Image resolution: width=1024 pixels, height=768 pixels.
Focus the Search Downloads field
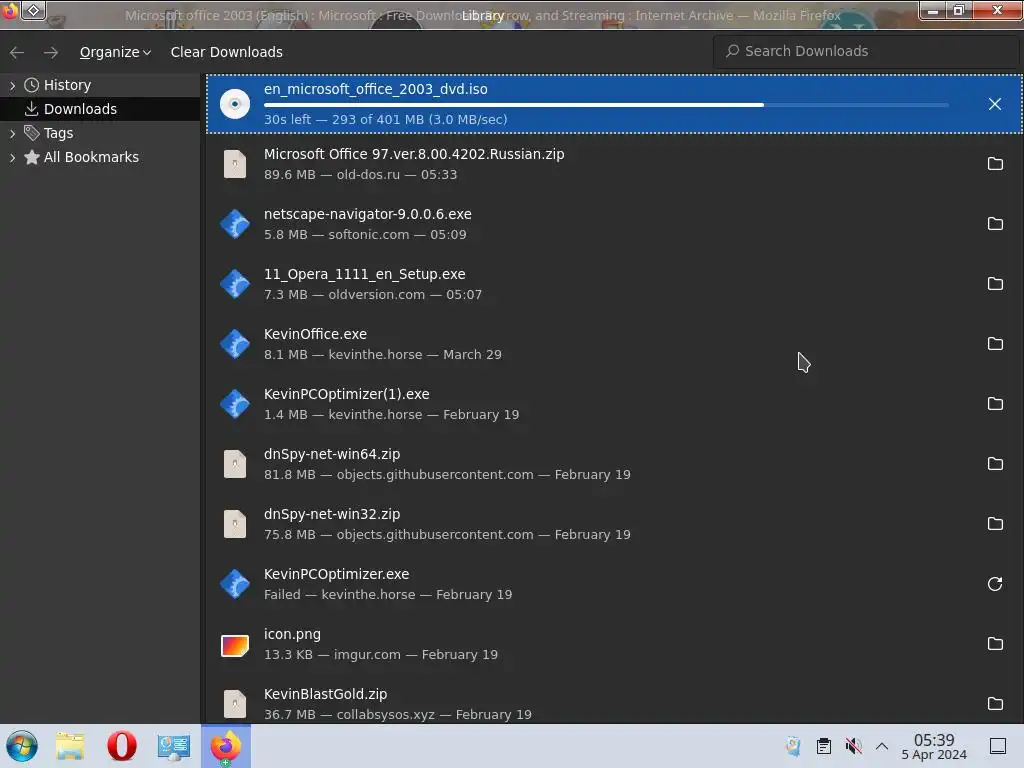[x=866, y=51]
